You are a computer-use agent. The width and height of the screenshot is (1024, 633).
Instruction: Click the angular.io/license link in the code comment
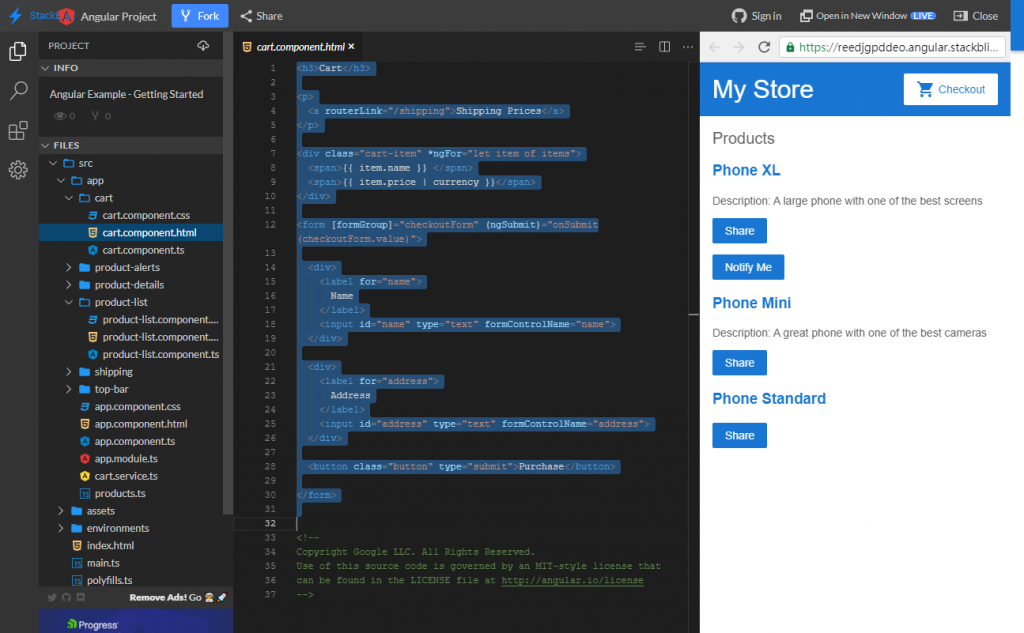tap(572, 580)
